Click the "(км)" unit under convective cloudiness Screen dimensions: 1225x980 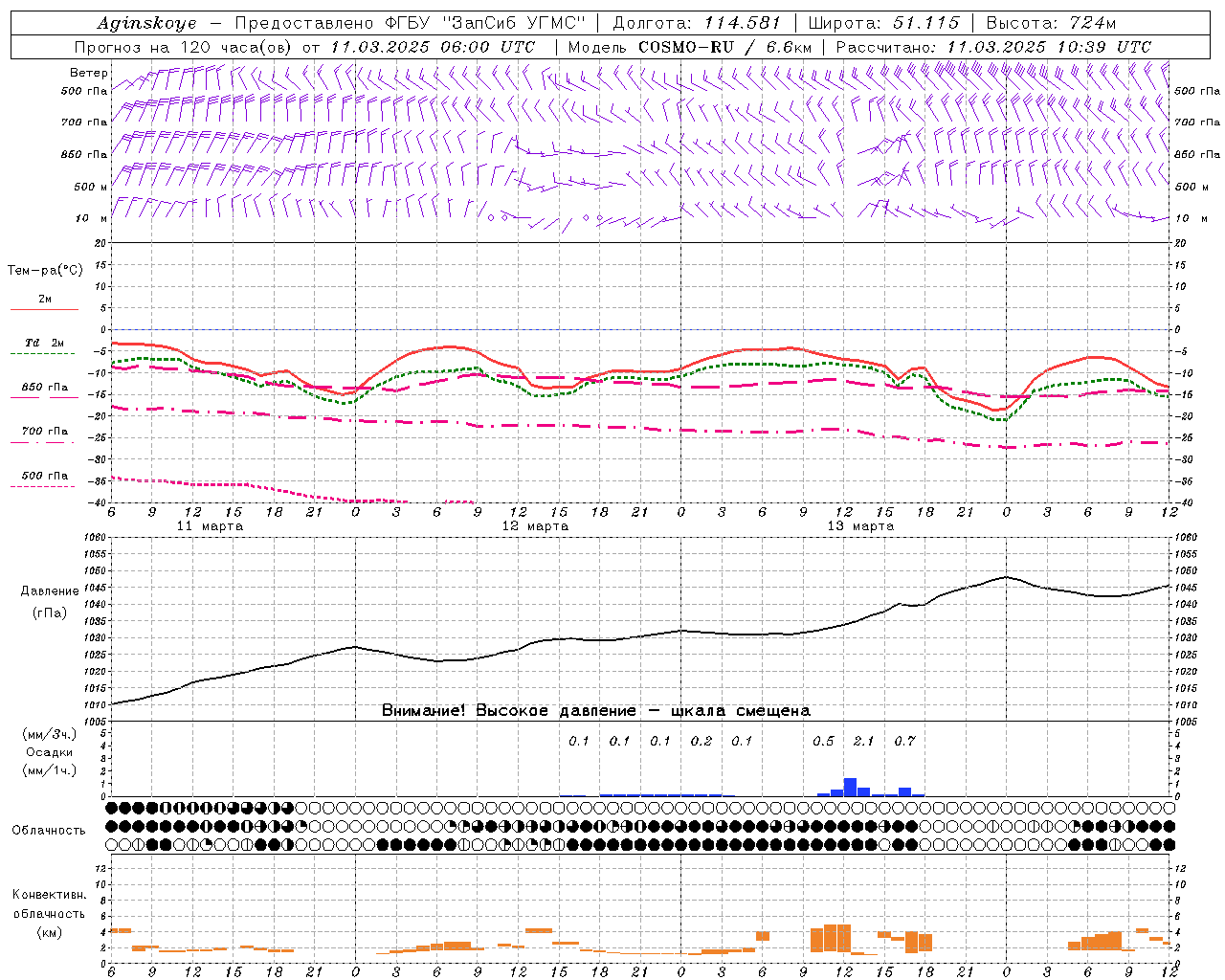click(49, 932)
